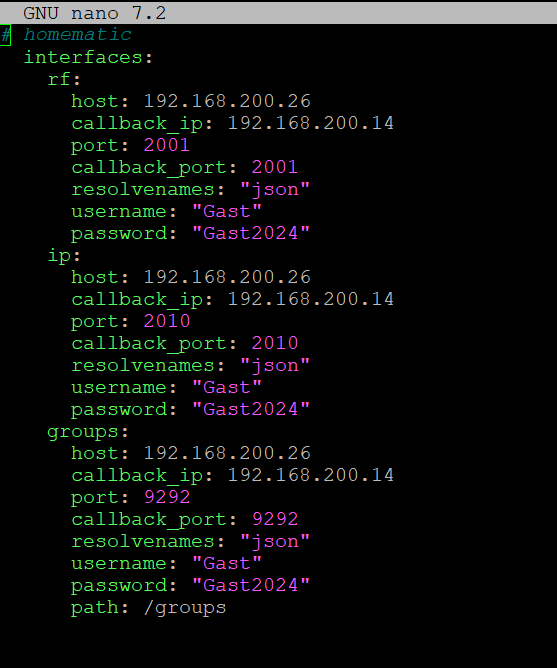Click the groups callback_port value 9292
Screen dimensions: 557x668
pyautogui.click(x=275, y=519)
